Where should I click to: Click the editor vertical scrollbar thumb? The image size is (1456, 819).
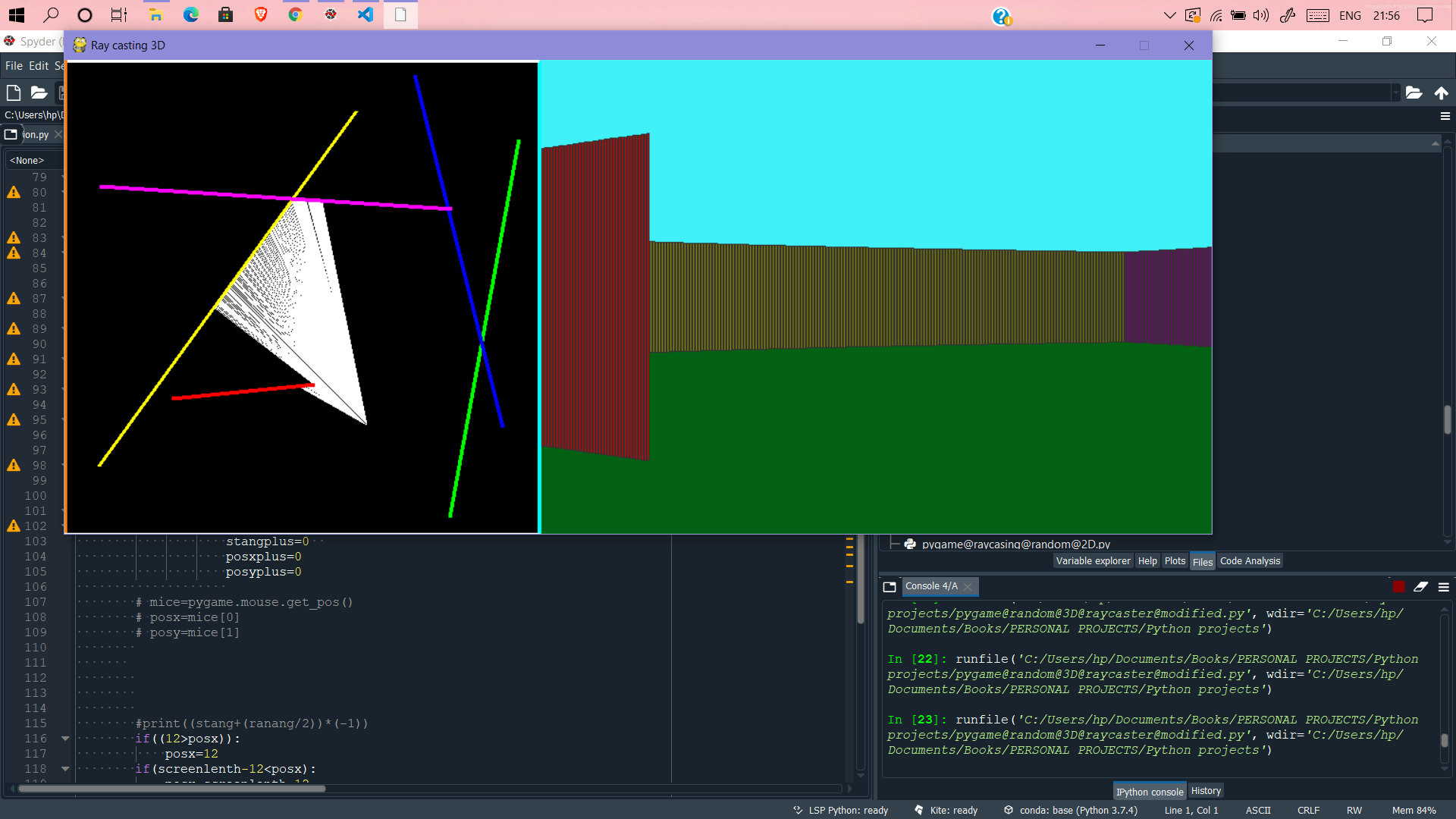click(861, 580)
